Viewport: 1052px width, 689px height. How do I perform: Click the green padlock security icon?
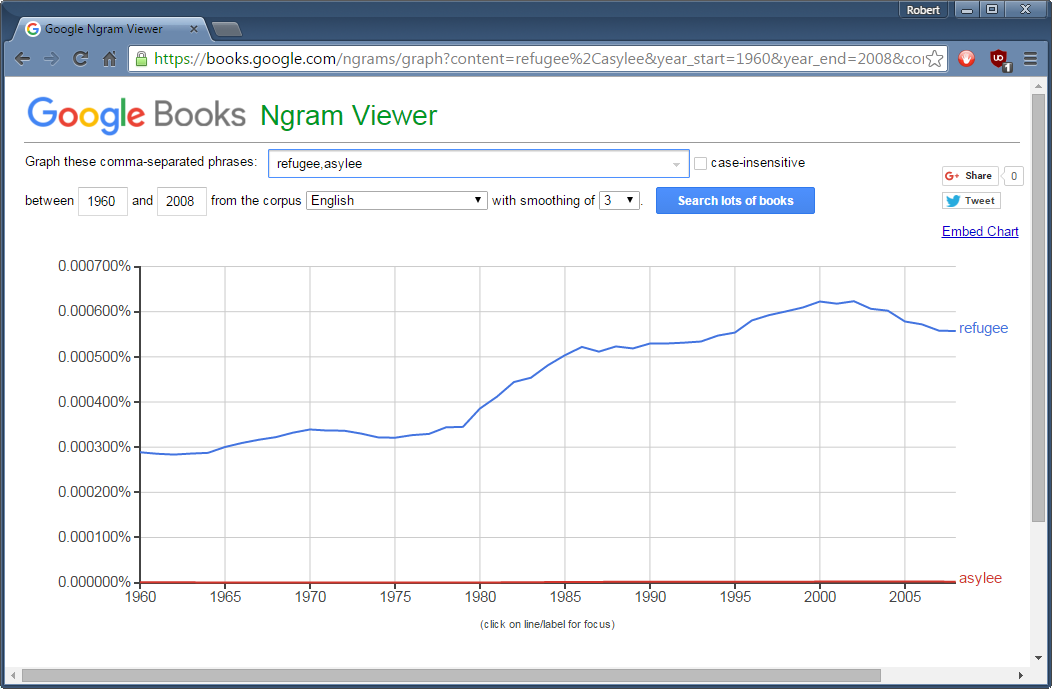tap(141, 59)
